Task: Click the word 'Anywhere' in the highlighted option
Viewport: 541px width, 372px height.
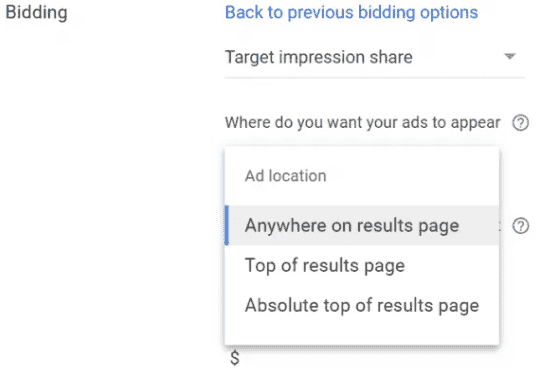Action: (x=285, y=226)
